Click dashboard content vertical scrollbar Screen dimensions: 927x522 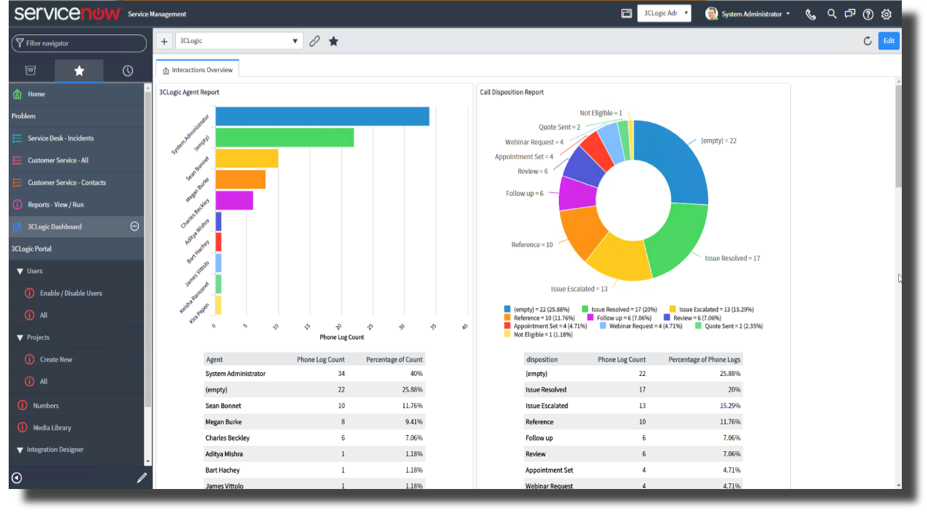[x=898, y=137]
